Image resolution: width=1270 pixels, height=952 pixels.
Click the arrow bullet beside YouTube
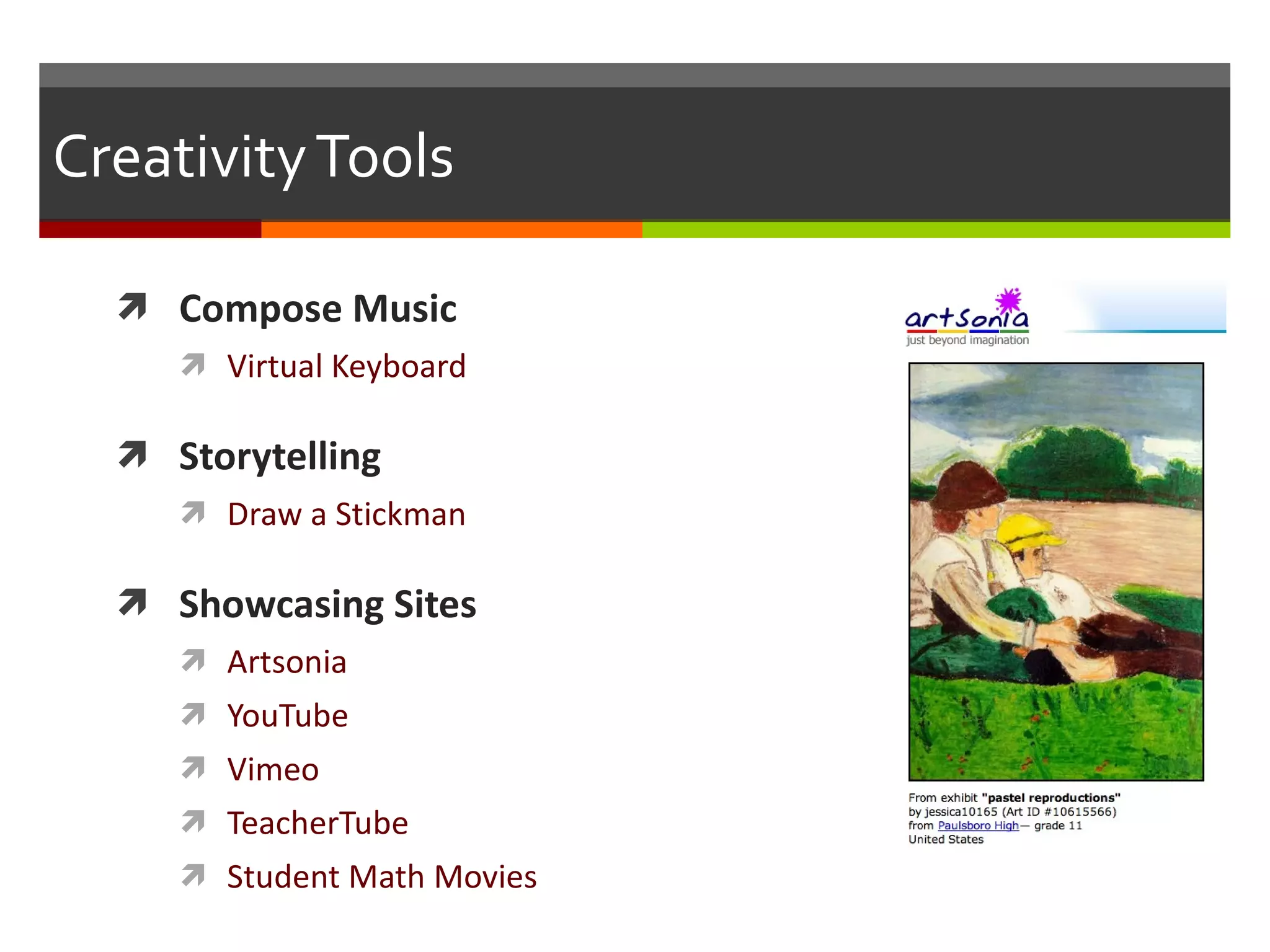(193, 715)
